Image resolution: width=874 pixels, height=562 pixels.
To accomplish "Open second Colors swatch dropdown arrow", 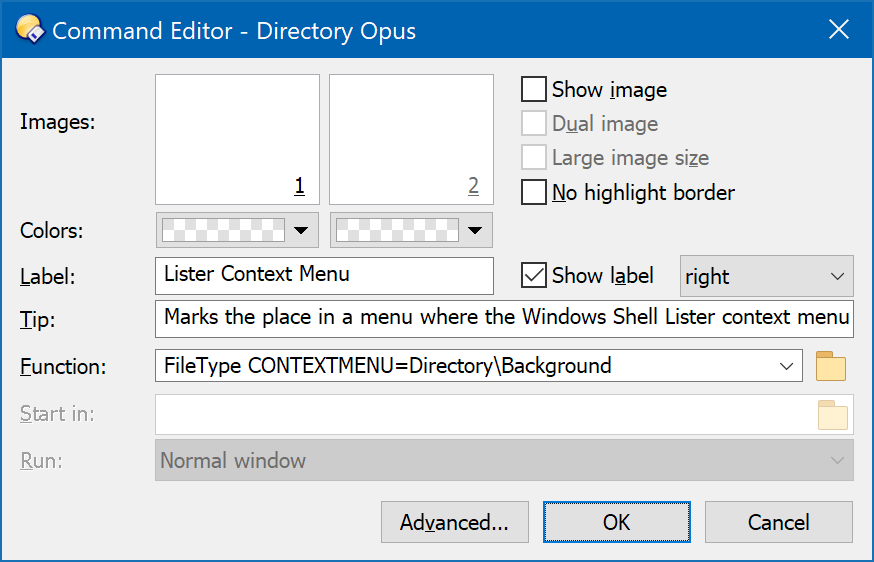I will [x=475, y=230].
